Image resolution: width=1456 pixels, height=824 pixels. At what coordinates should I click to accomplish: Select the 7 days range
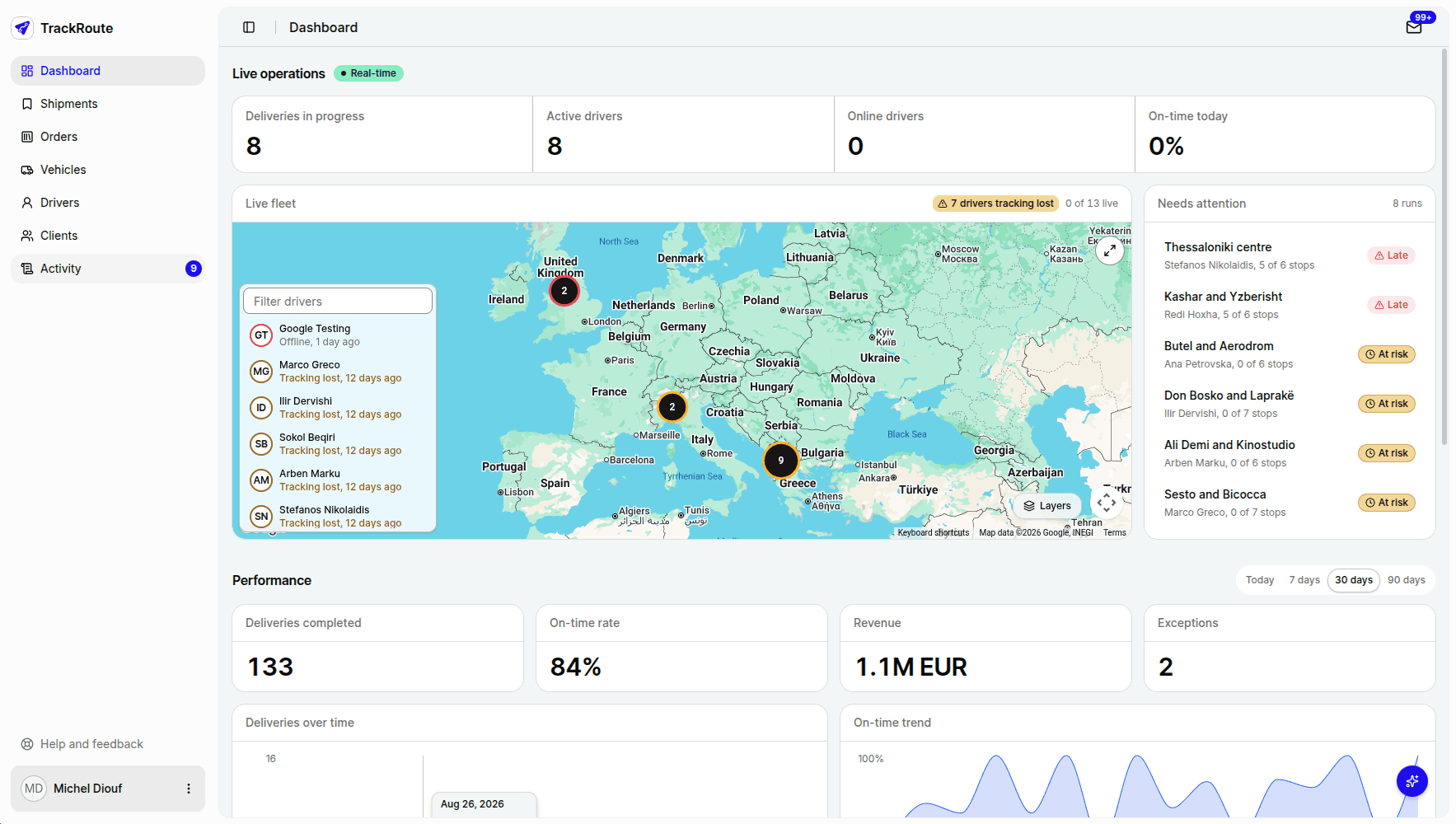[1304, 580]
